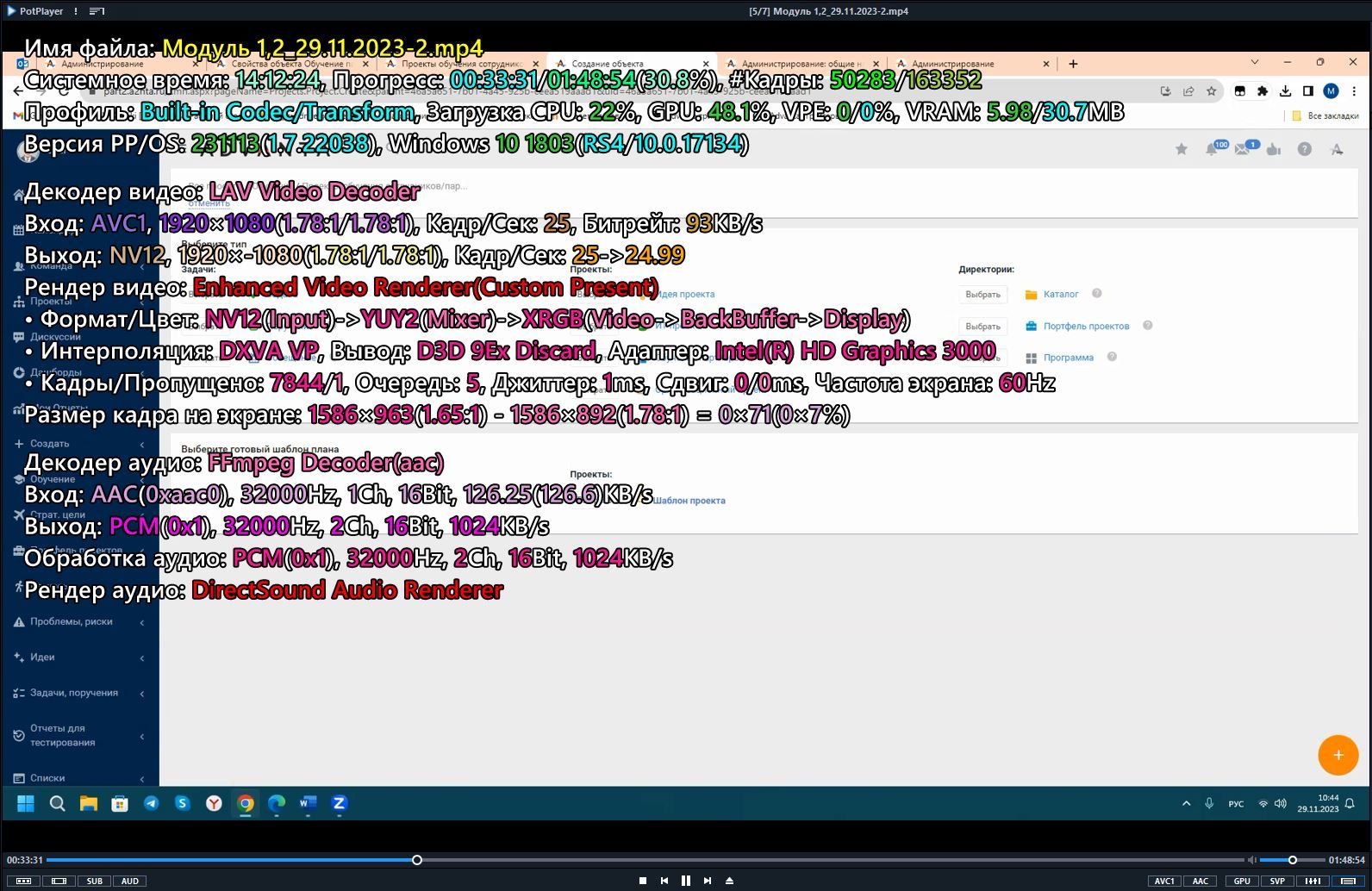
Task: Click Windows Start icon in recorded taskbar
Action: pyautogui.click(x=26, y=803)
